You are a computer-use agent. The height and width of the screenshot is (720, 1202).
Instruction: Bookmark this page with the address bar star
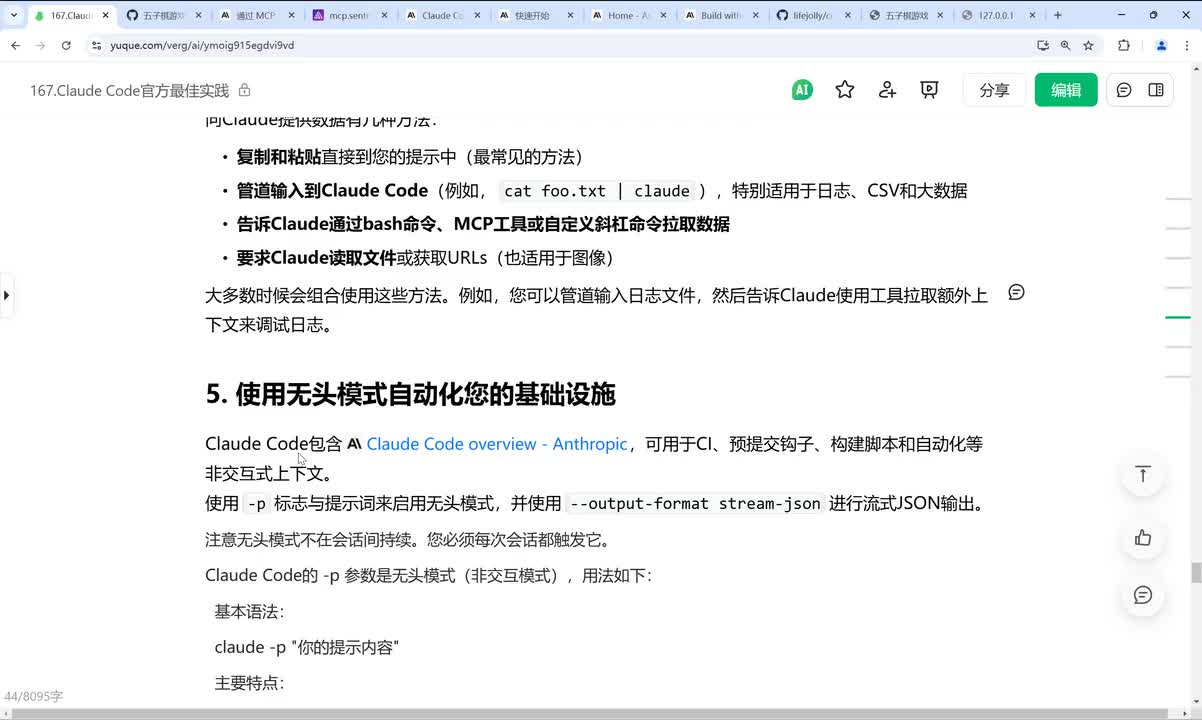point(1088,45)
